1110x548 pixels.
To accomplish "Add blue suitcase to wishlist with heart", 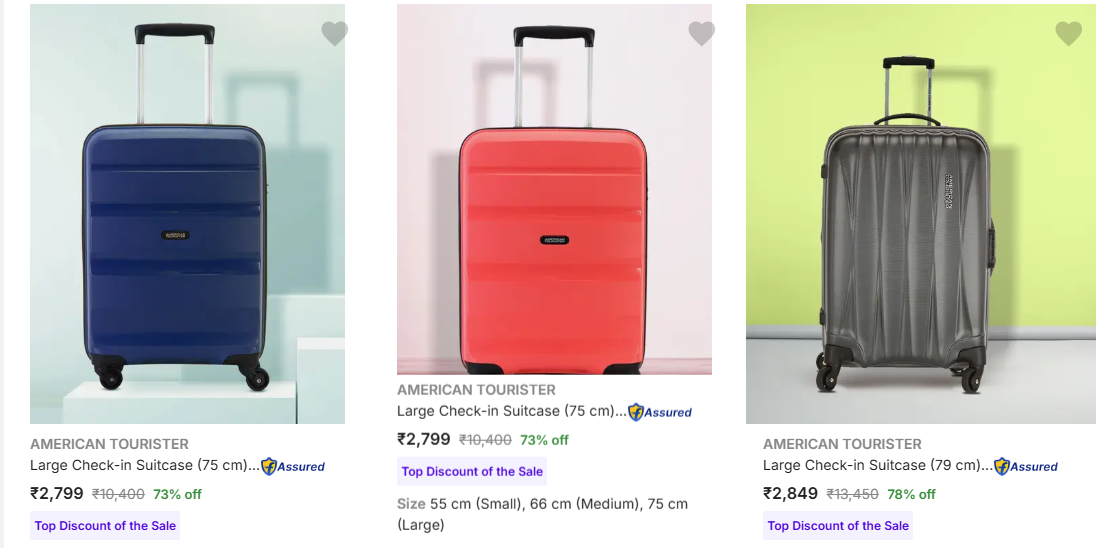I will click(334, 34).
